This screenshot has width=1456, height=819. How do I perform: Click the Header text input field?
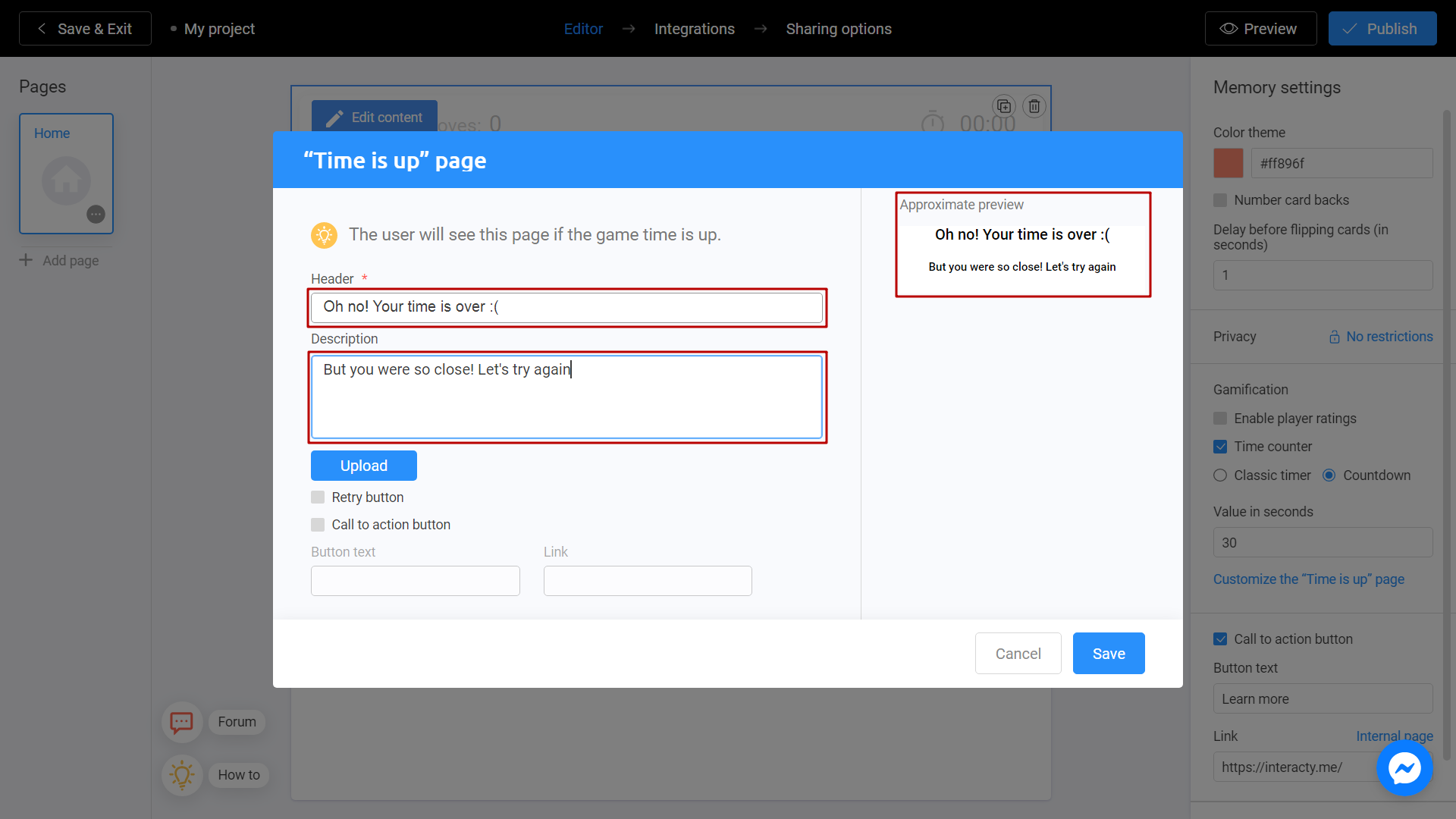(x=567, y=307)
